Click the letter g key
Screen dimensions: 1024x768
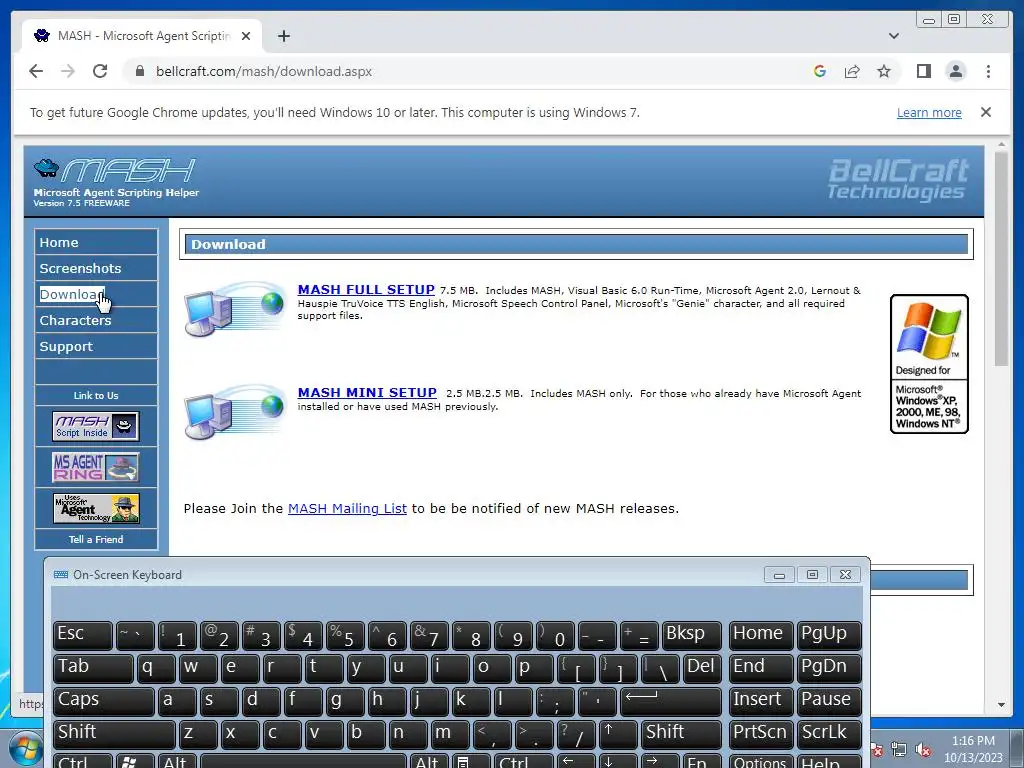coord(344,701)
